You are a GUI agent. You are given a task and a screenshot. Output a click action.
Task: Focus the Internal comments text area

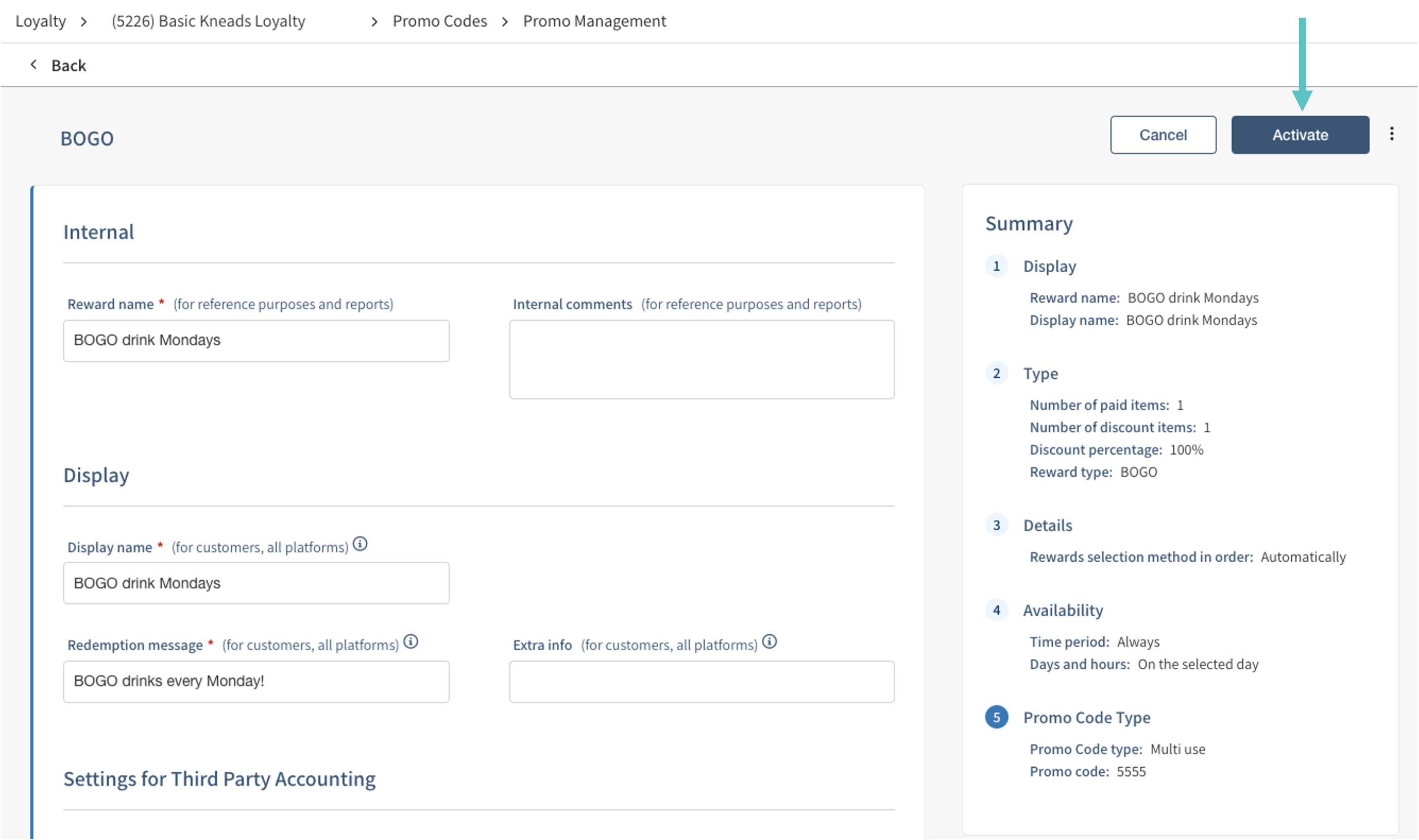(701, 360)
